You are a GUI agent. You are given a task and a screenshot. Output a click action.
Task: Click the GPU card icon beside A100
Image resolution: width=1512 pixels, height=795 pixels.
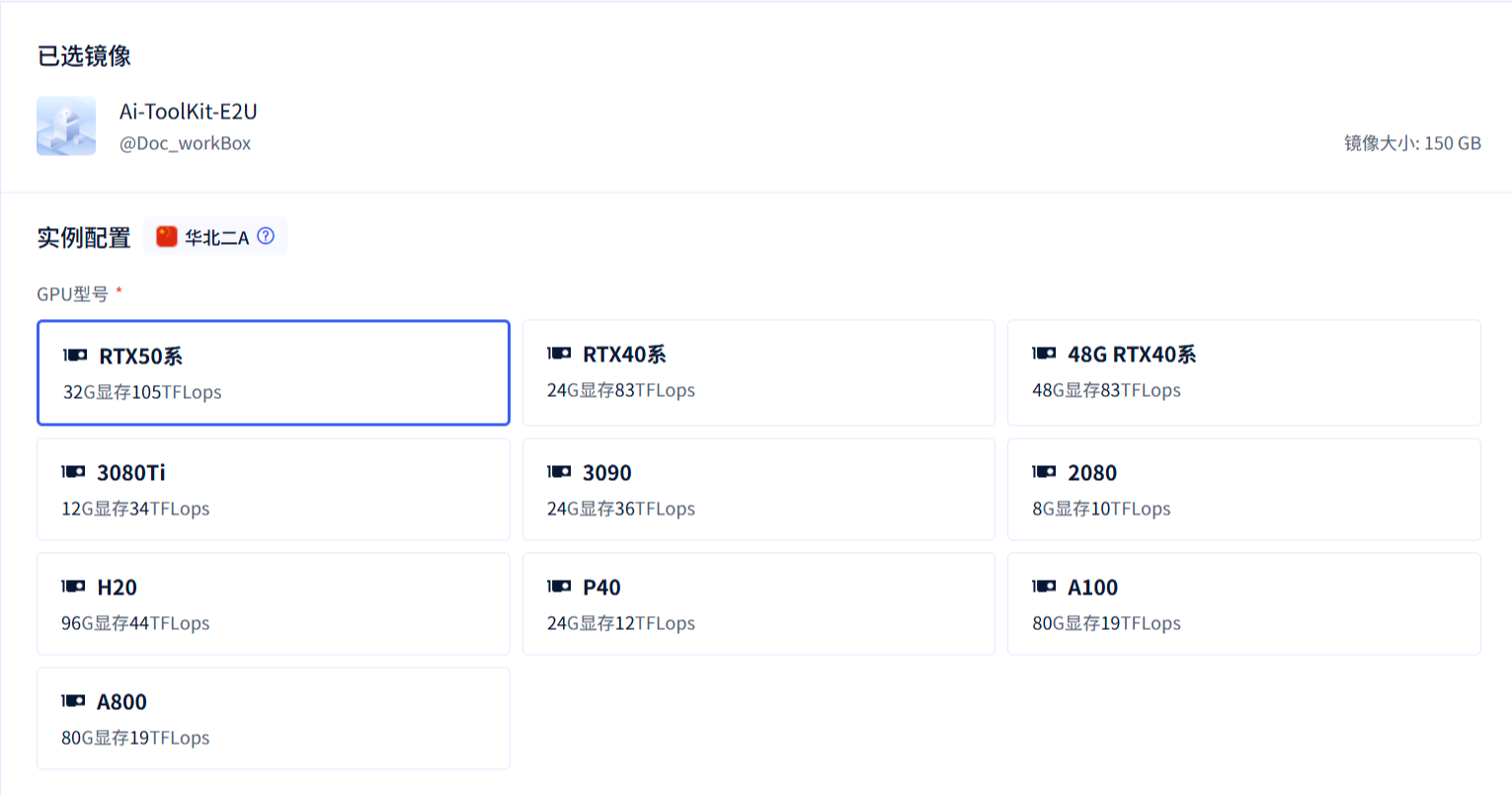(x=1044, y=587)
